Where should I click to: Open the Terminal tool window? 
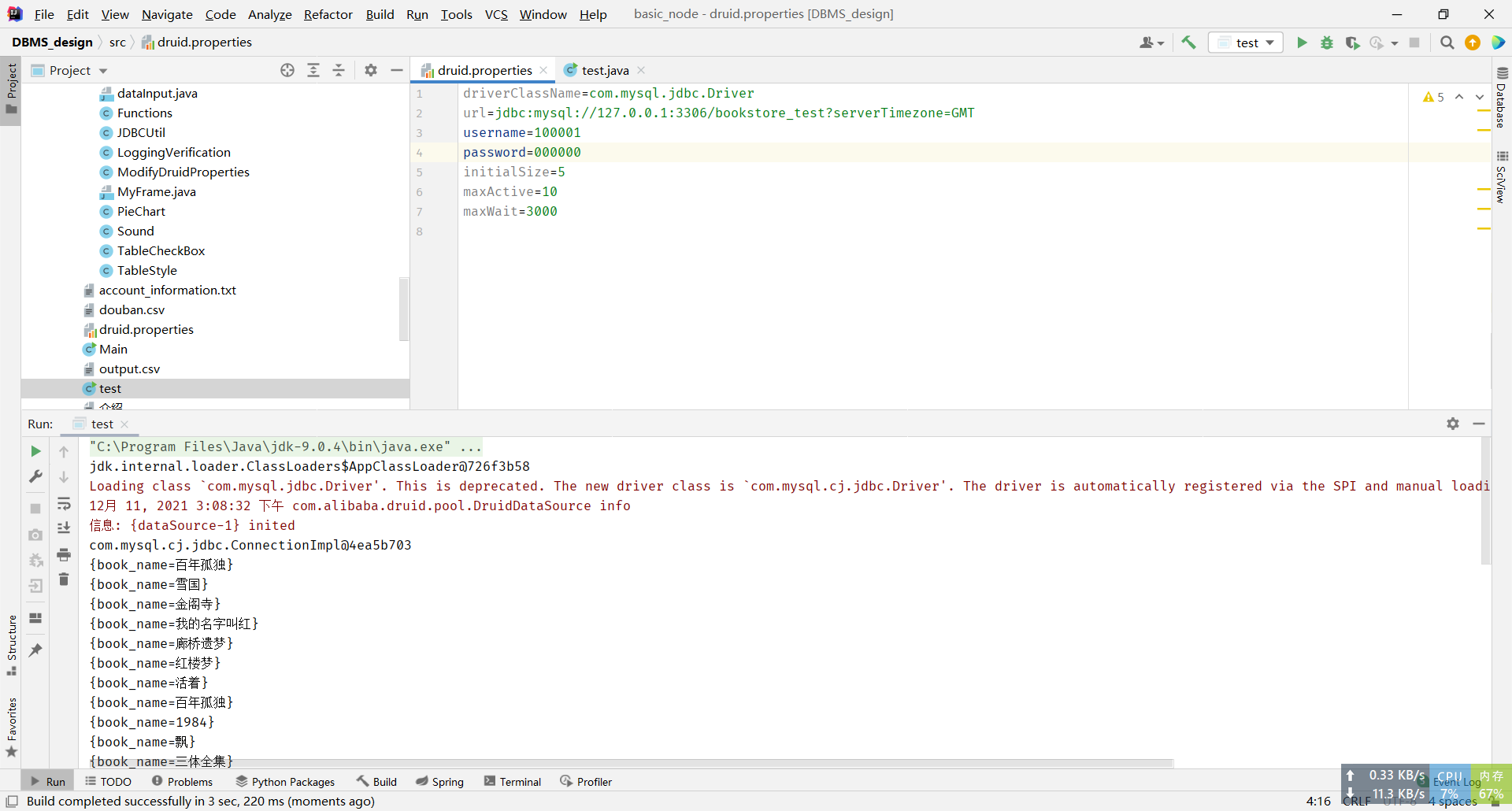click(x=513, y=781)
